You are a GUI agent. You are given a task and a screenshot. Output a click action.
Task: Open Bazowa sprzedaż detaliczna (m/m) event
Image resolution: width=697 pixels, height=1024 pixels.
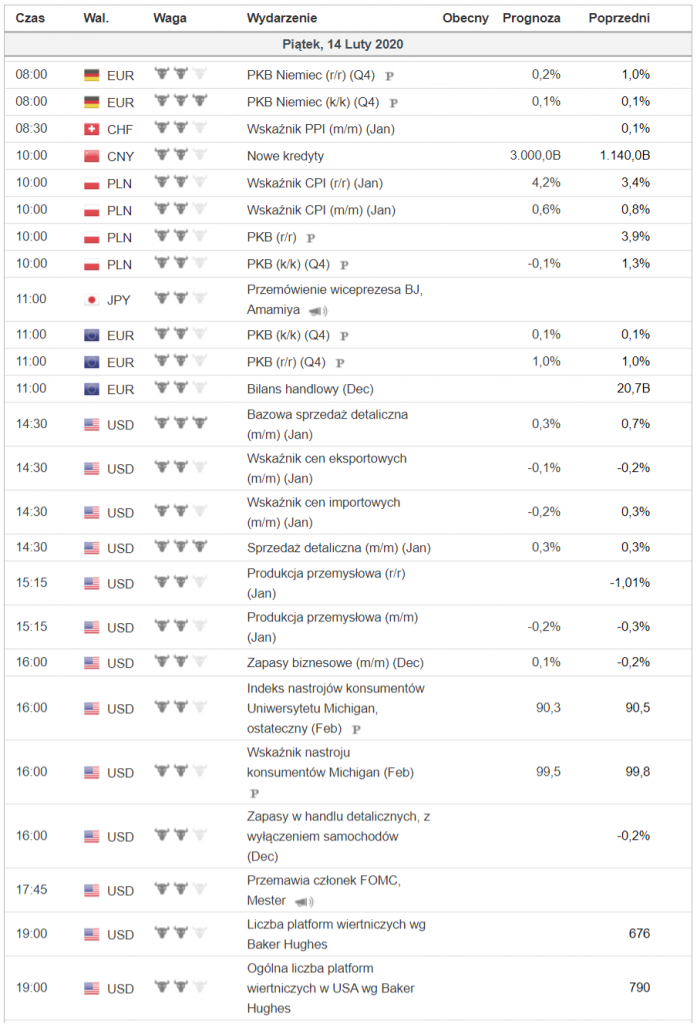327,424
